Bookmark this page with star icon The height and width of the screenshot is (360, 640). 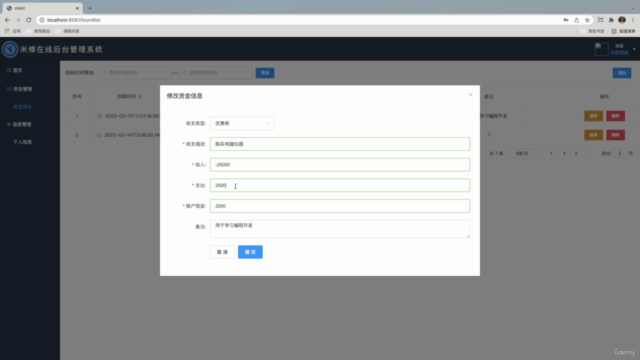pyautogui.click(x=587, y=20)
